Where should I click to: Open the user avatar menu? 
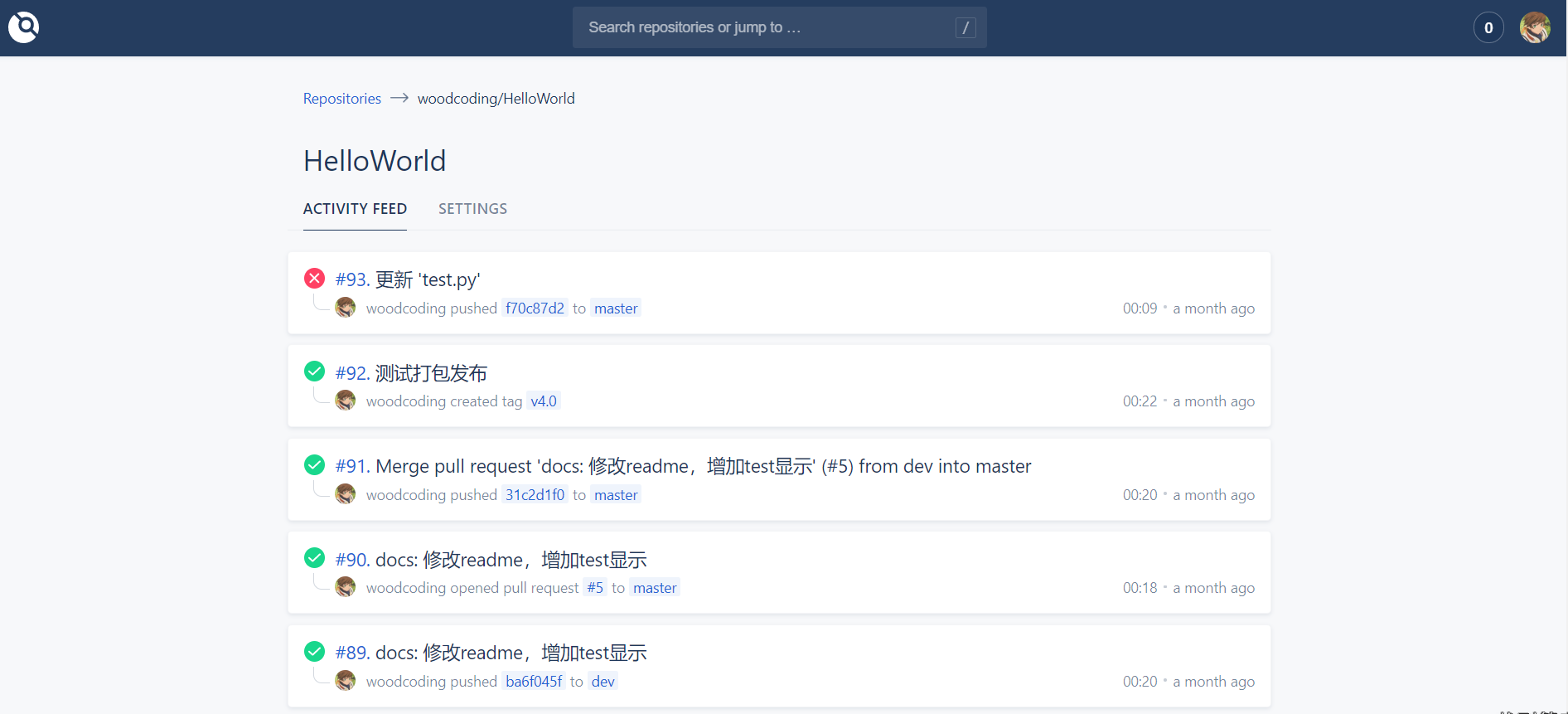1534,27
